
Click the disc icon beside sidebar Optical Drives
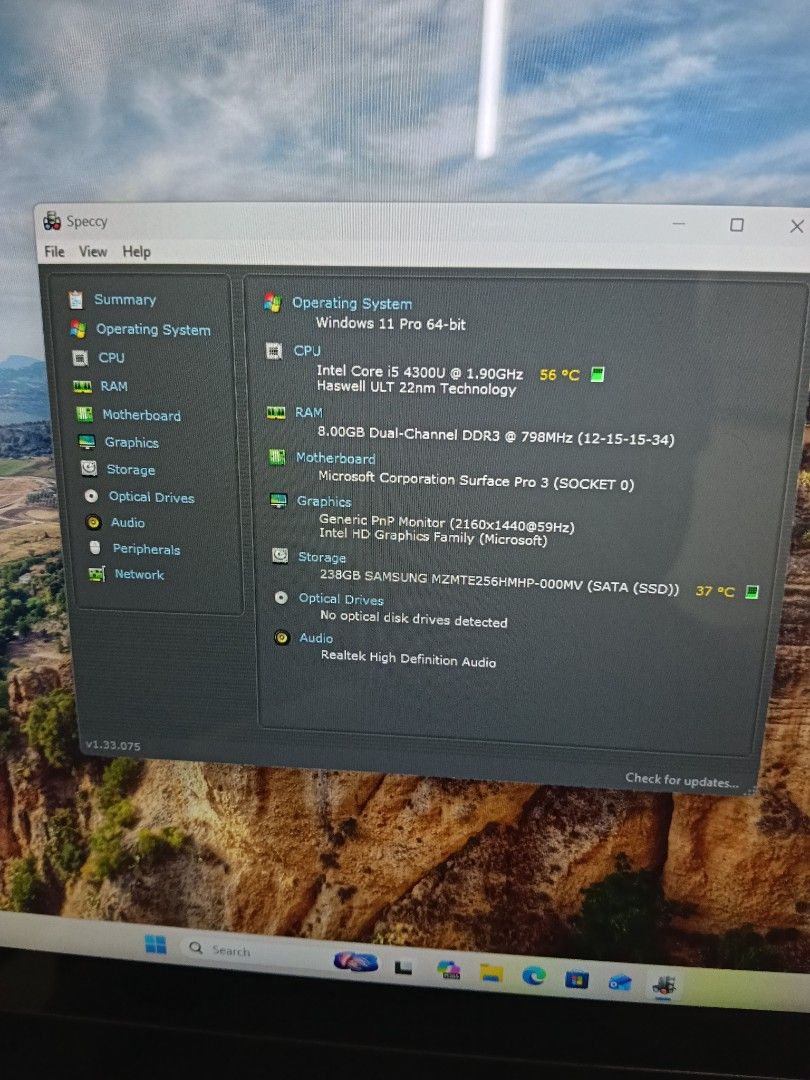click(91, 496)
